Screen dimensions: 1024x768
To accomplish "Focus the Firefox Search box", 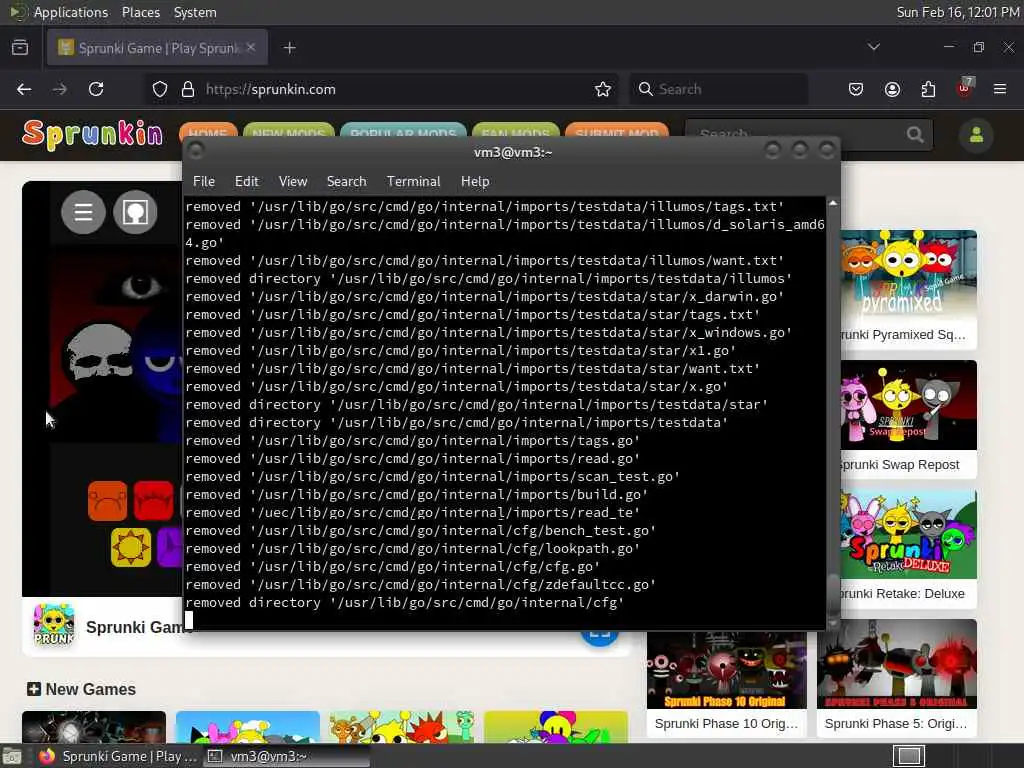I will pos(718,89).
